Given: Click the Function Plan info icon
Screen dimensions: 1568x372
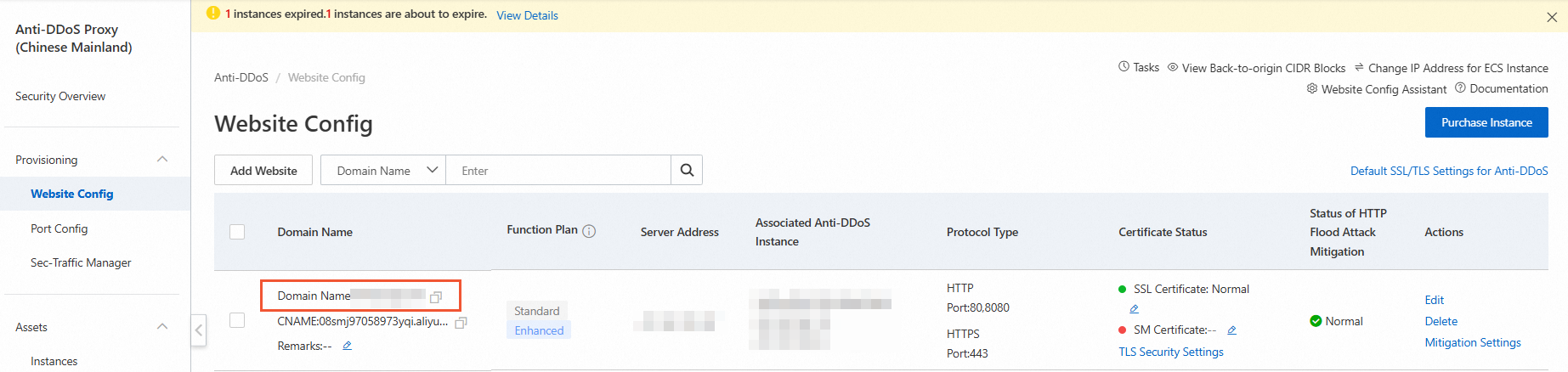Looking at the screenshot, I should [x=589, y=231].
